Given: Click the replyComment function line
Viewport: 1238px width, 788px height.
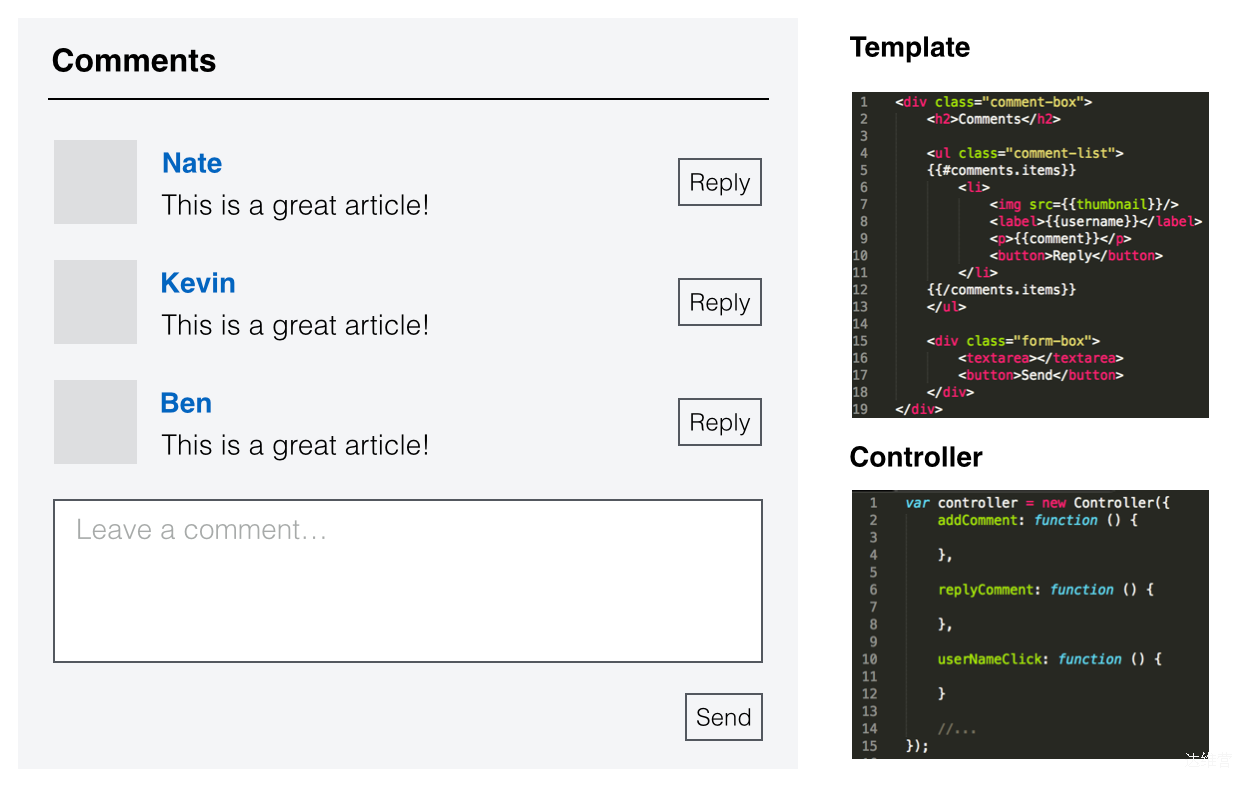Looking at the screenshot, I should 1045,589.
